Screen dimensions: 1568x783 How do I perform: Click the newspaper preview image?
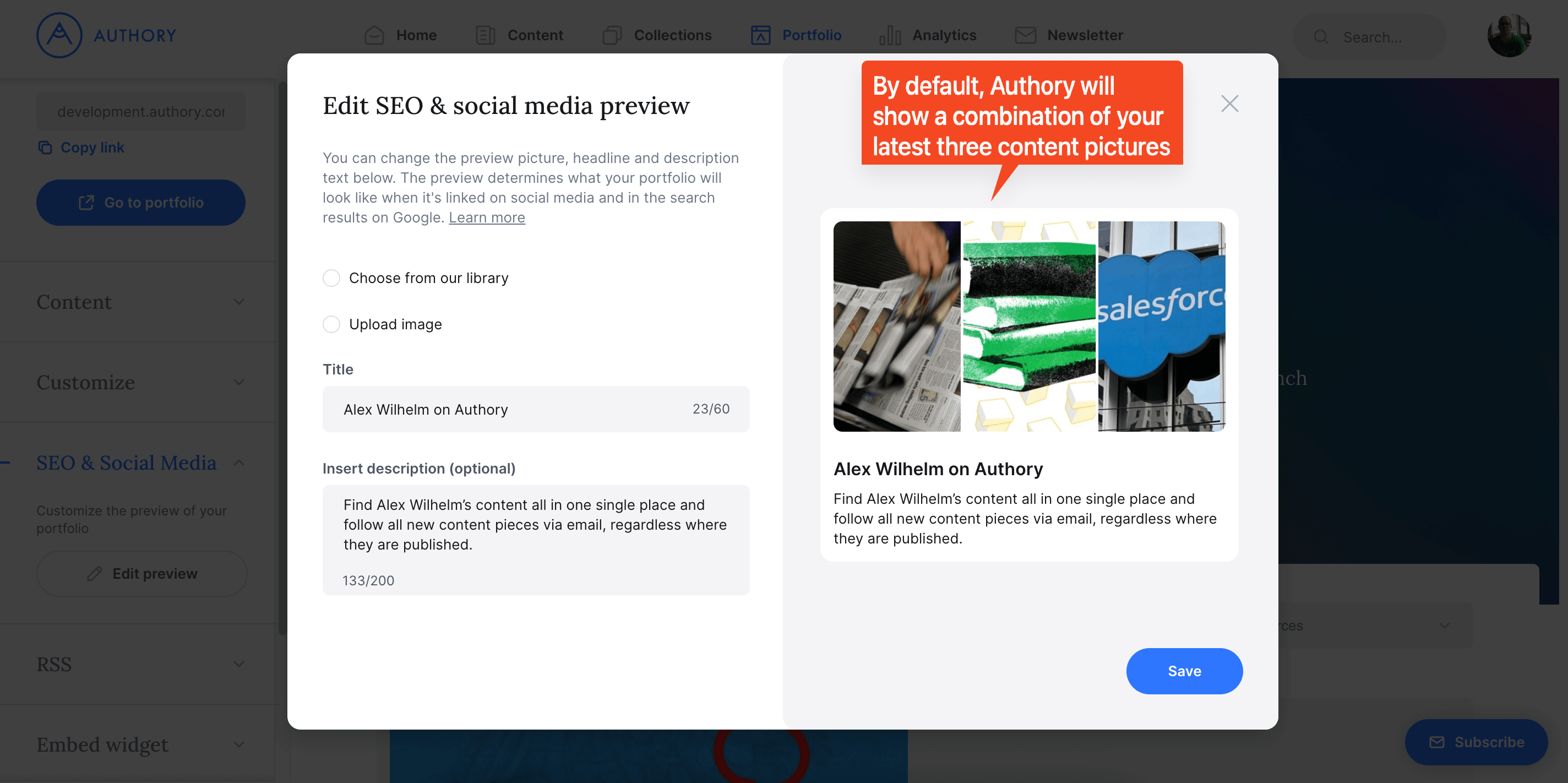click(897, 327)
